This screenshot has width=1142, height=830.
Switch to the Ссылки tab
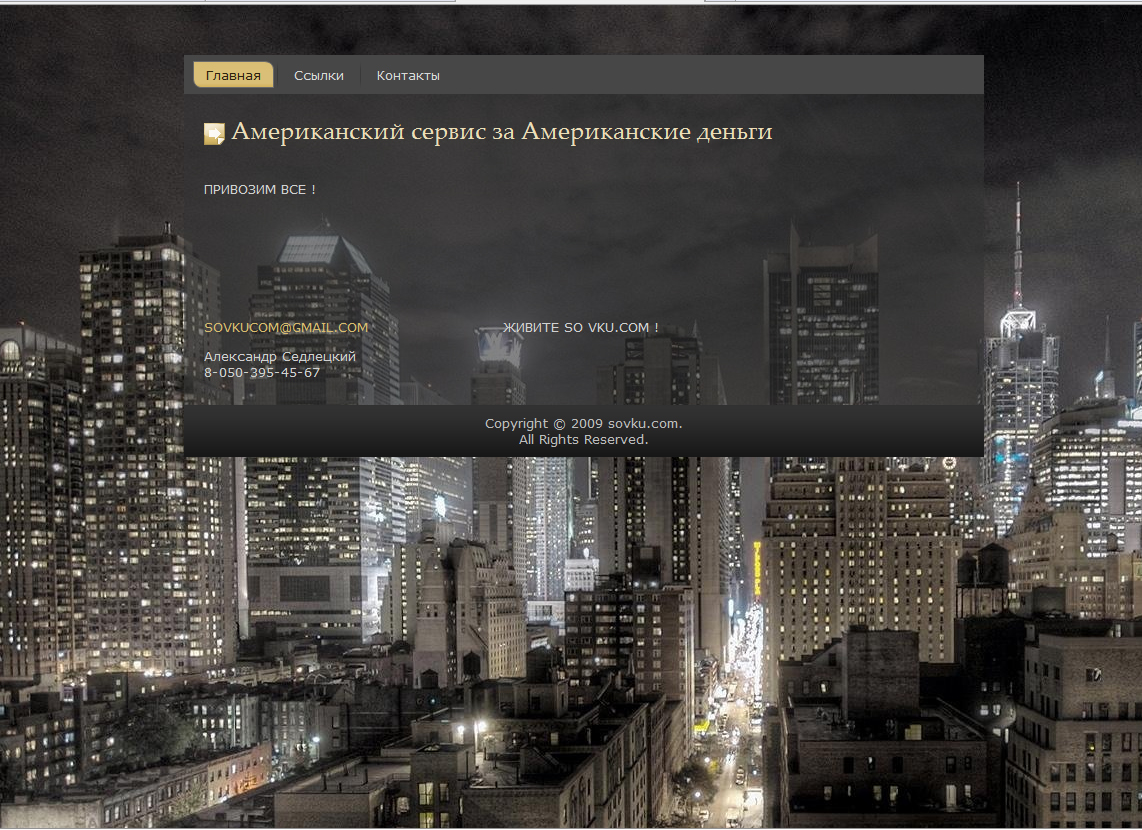pos(319,74)
